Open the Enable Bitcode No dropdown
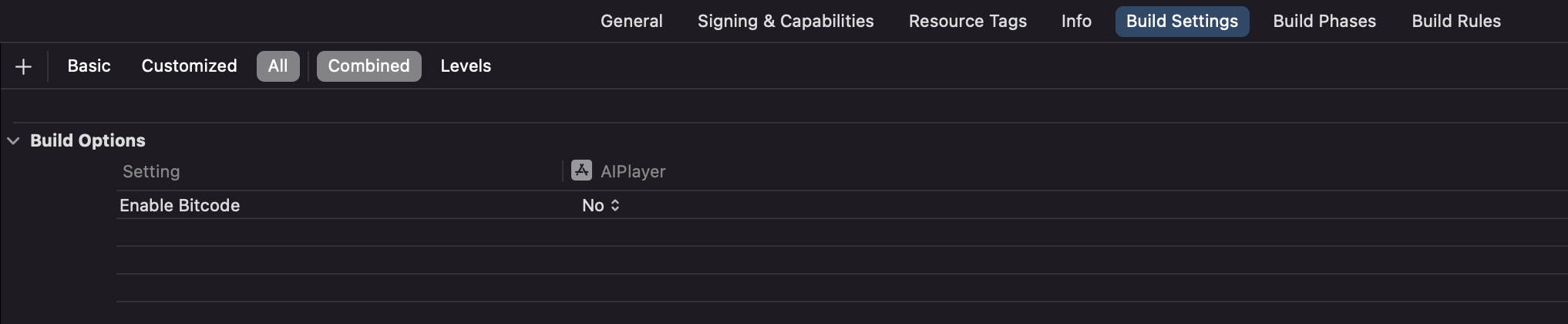This screenshot has height=324, width=1568. tap(601, 205)
